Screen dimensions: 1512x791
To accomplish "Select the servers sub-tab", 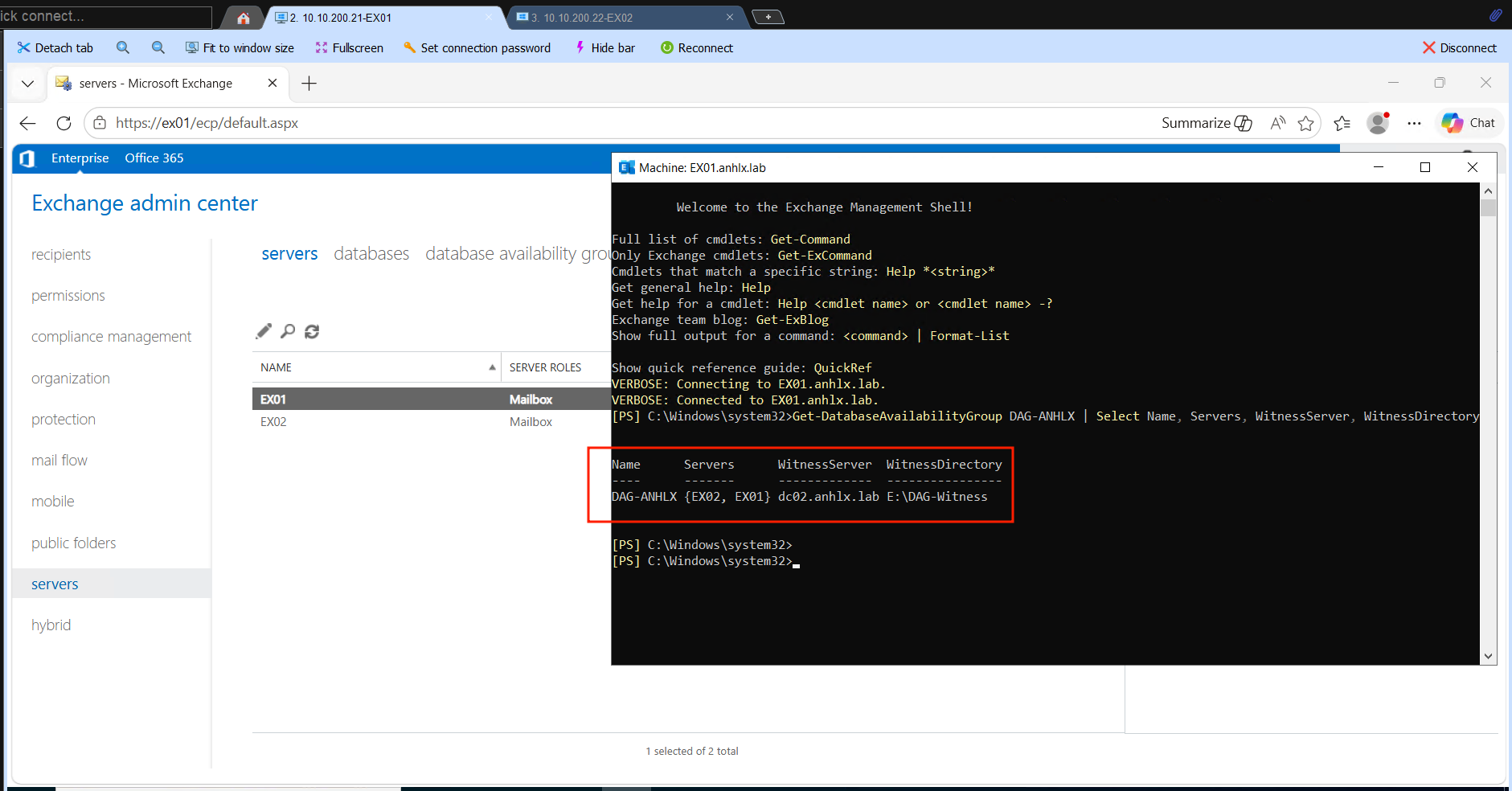I will point(289,254).
